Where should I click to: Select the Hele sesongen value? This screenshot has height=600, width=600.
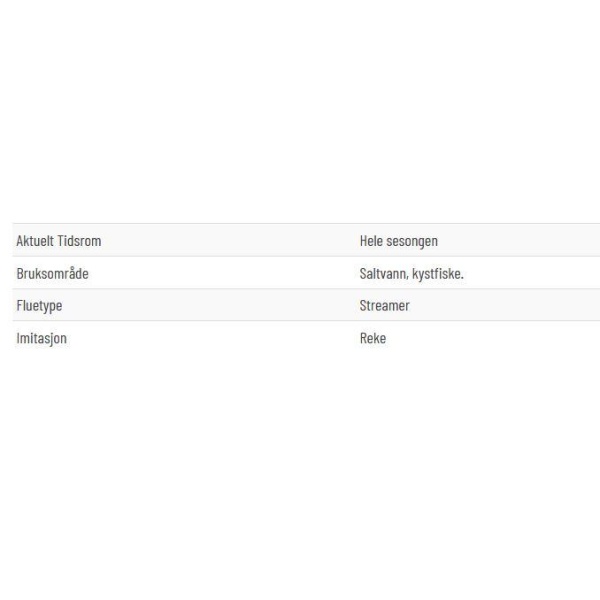tap(399, 241)
